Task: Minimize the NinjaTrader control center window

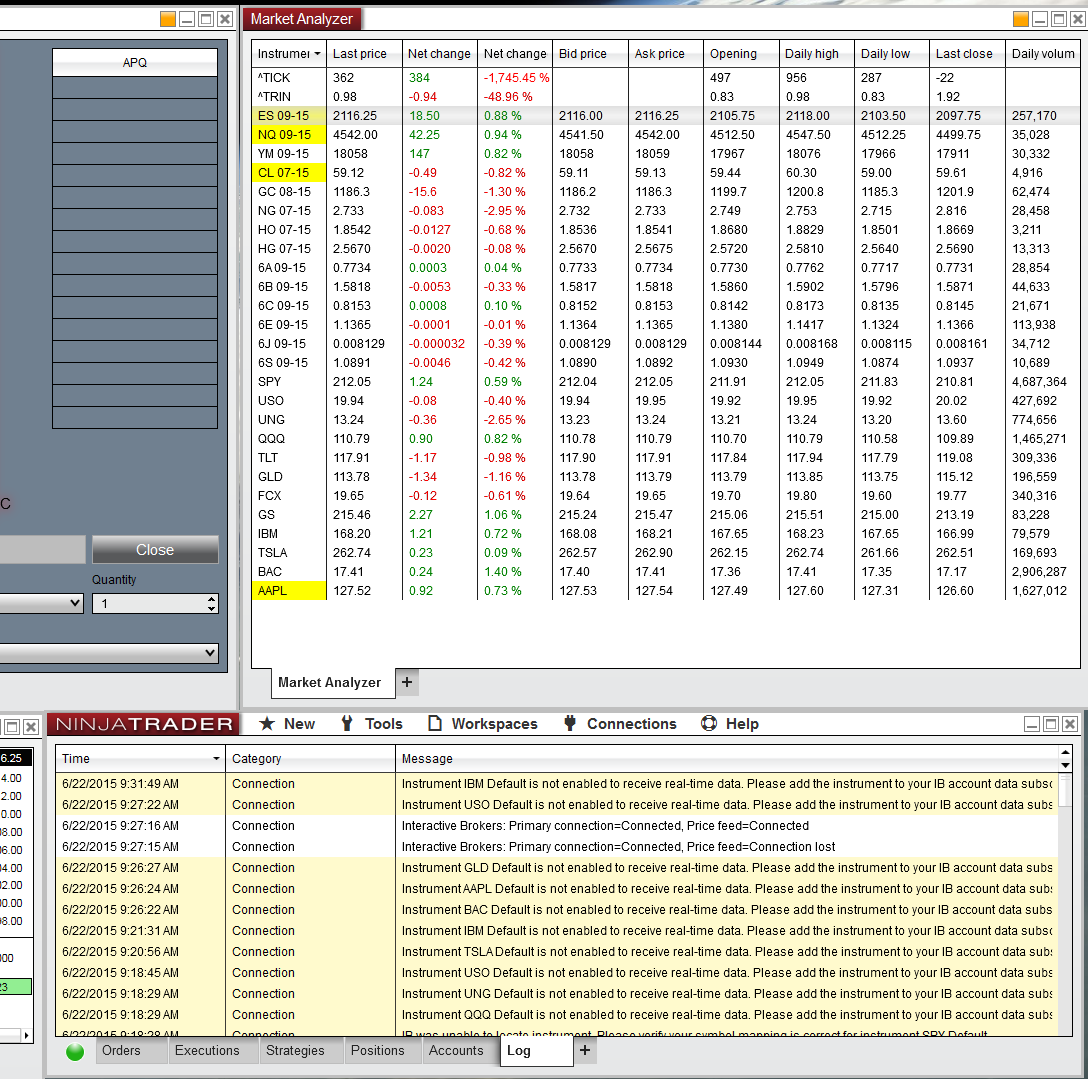Action: [1032, 724]
